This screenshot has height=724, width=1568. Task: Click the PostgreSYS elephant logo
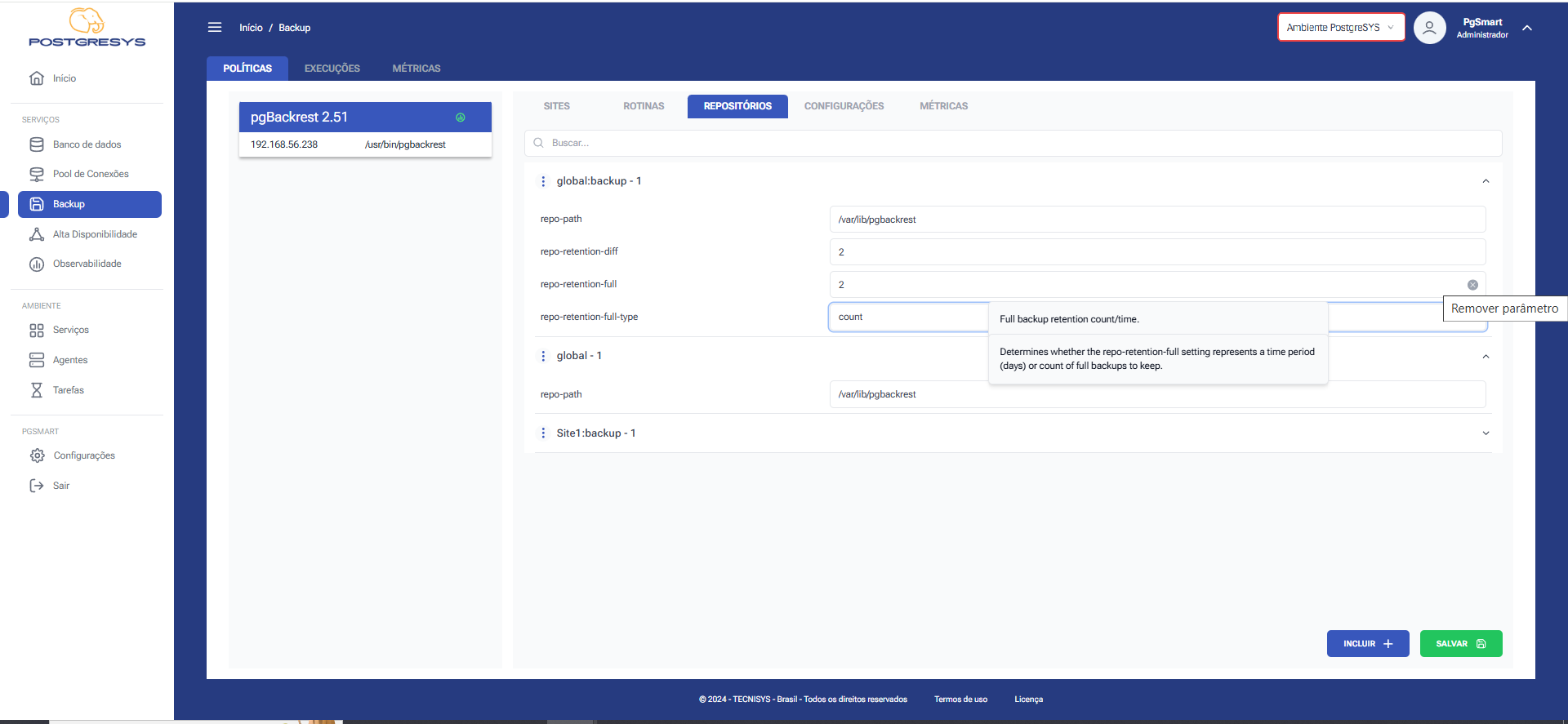pos(87,27)
